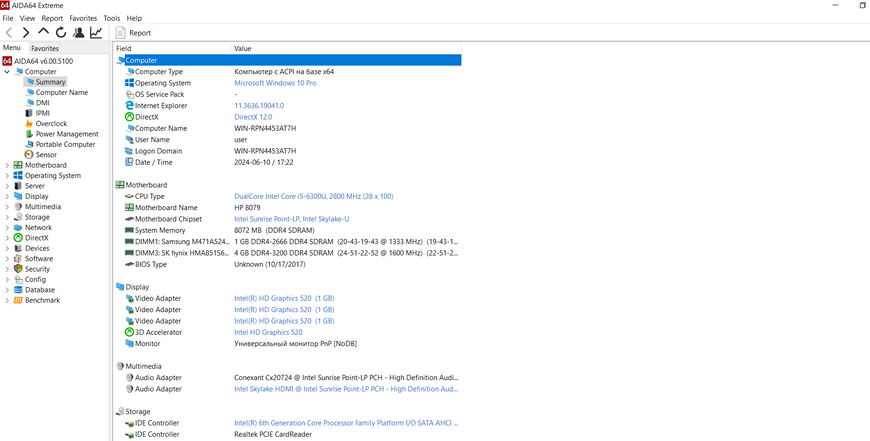Expand the Display tree node
This screenshot has width=870, height=441.
coord(7,196)
